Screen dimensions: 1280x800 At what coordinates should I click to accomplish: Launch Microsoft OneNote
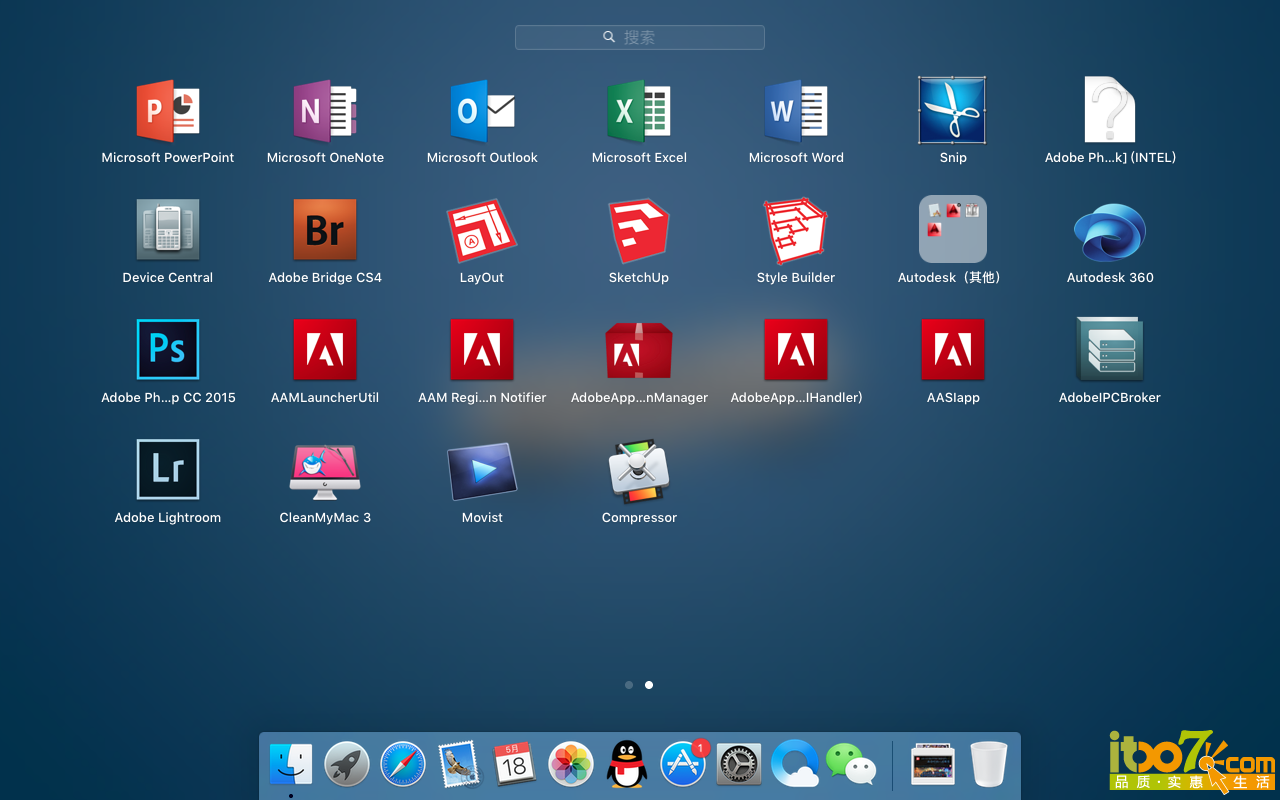click(x=325, y=111)
